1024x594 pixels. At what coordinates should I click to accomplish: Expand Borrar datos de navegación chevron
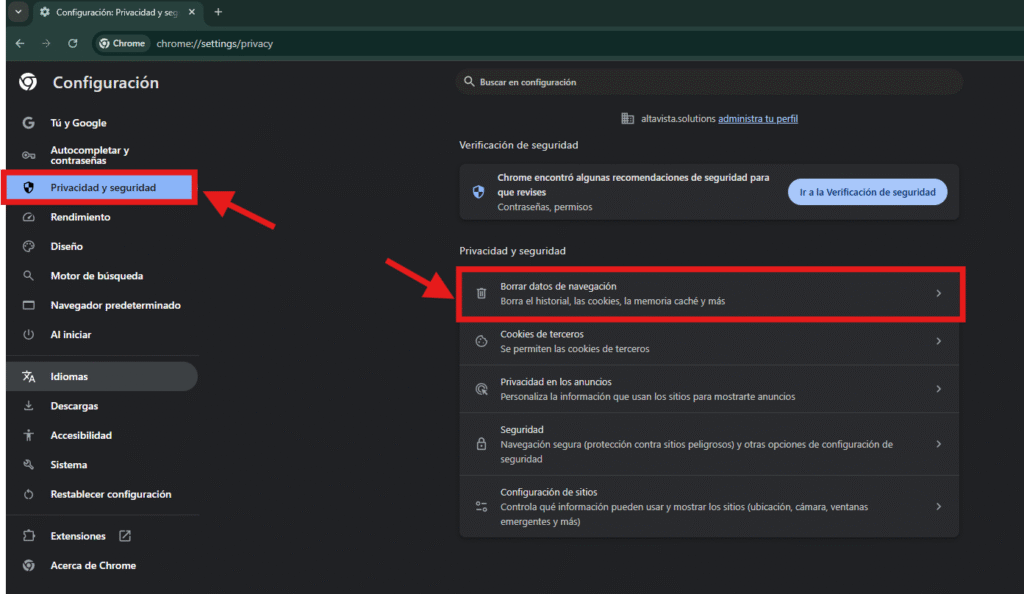[938, 293]
